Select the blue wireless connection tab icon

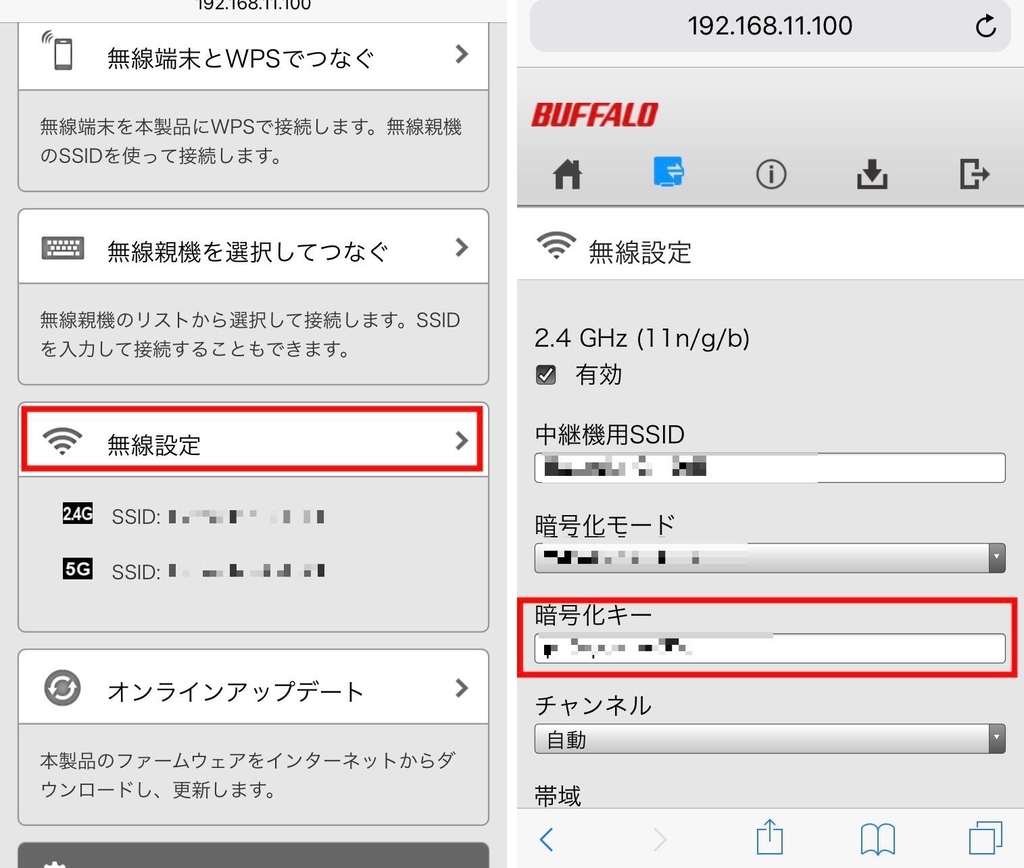(669, 172)
